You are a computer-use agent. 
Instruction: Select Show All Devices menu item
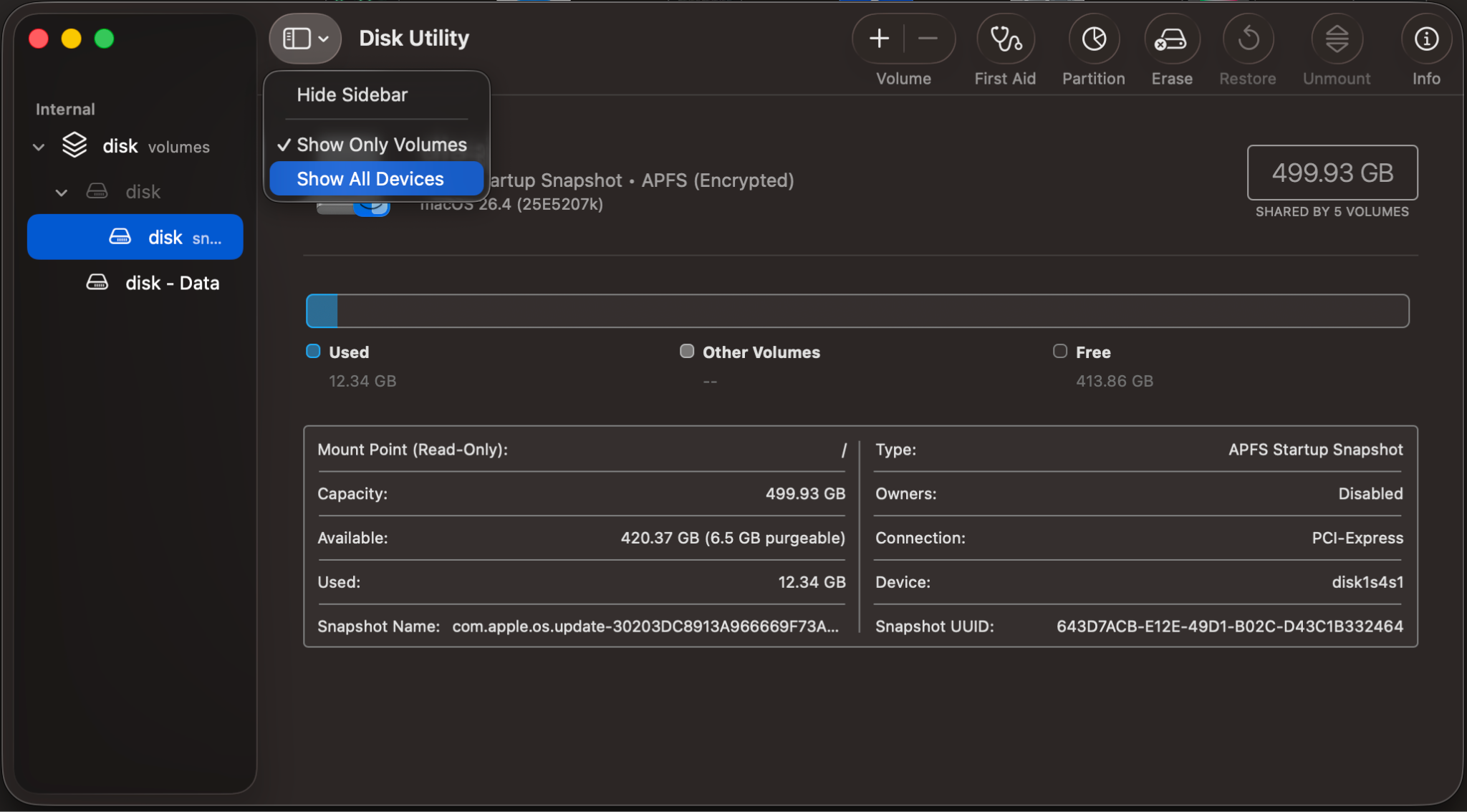[370, 179]
